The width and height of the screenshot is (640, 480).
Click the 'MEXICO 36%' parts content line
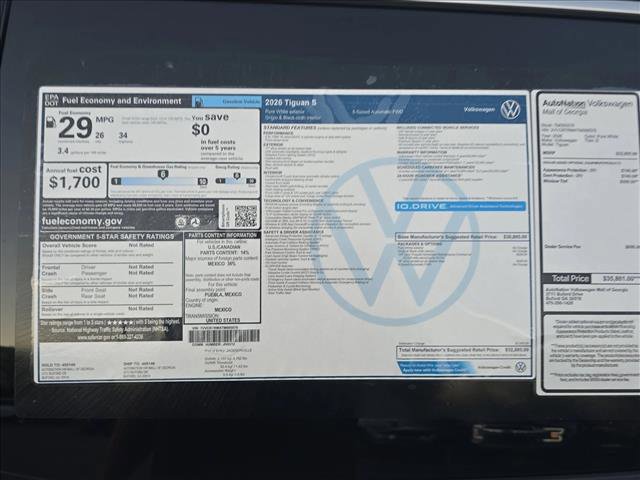pyautogui.click(x=222, y=264)
